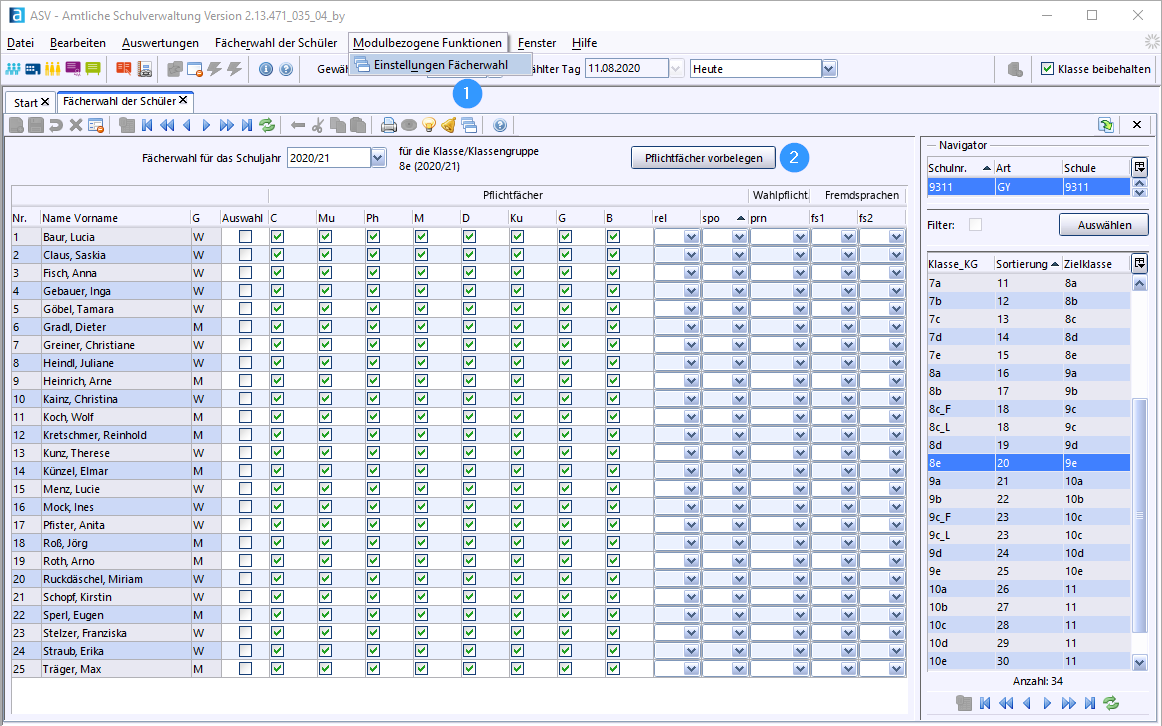Open the prn dropdown for Heindl, Juliane
The image size is (1162, 726).
point(800,363)
